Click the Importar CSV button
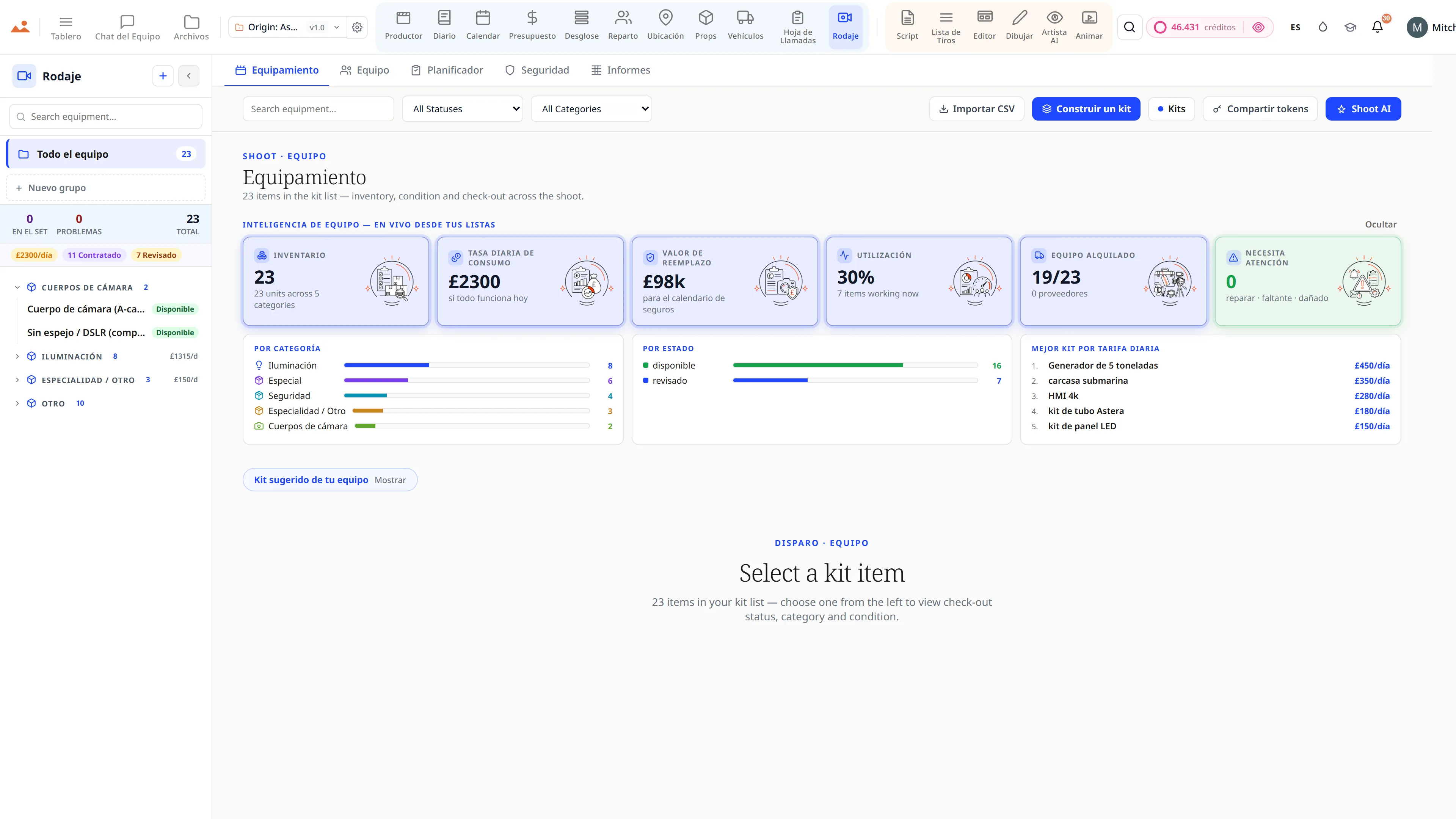The image size is (1456, 819). tap(976, 109)
